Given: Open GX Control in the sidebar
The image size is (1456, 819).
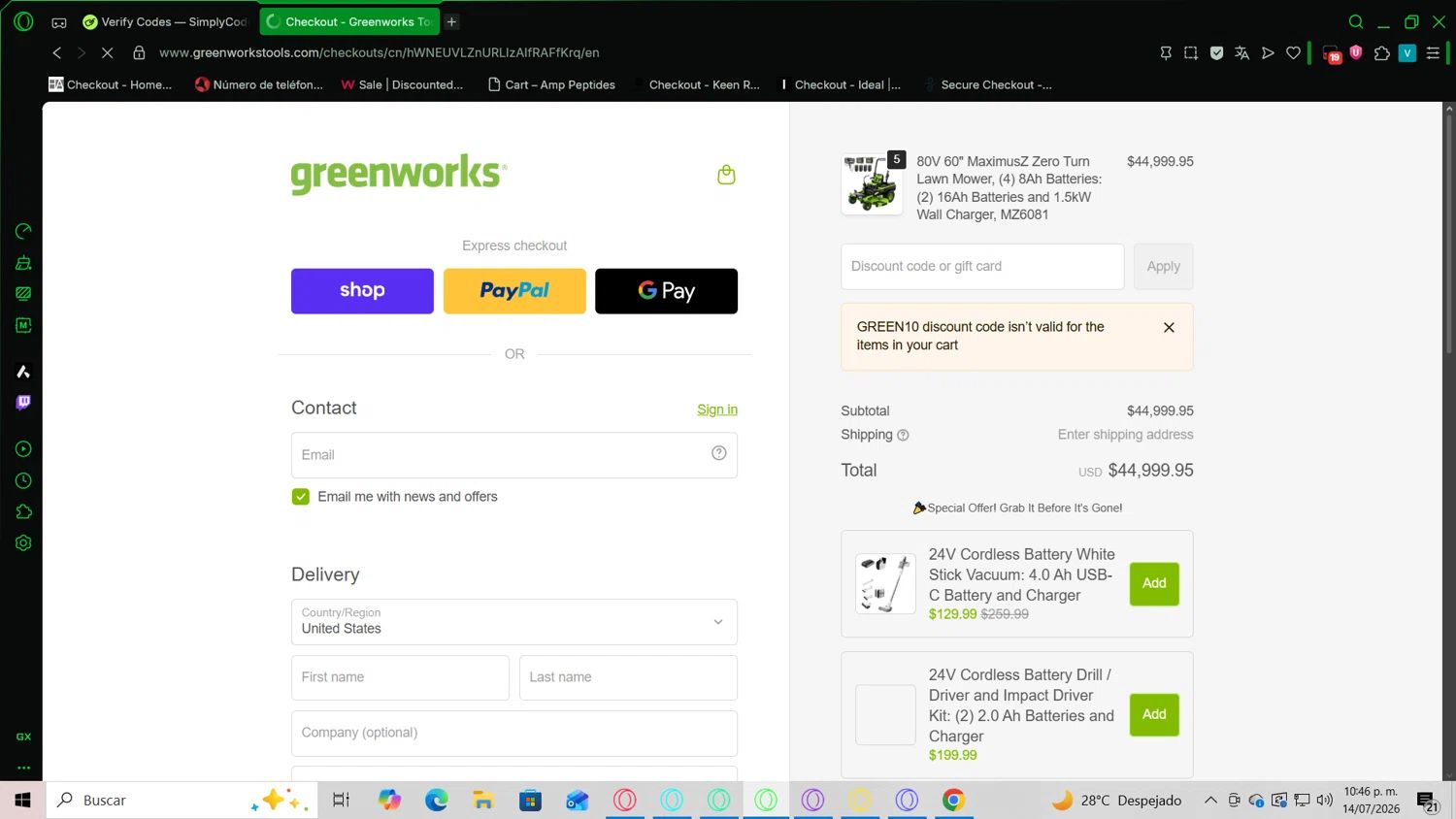Looking at the screenshot, I should 23,231.
